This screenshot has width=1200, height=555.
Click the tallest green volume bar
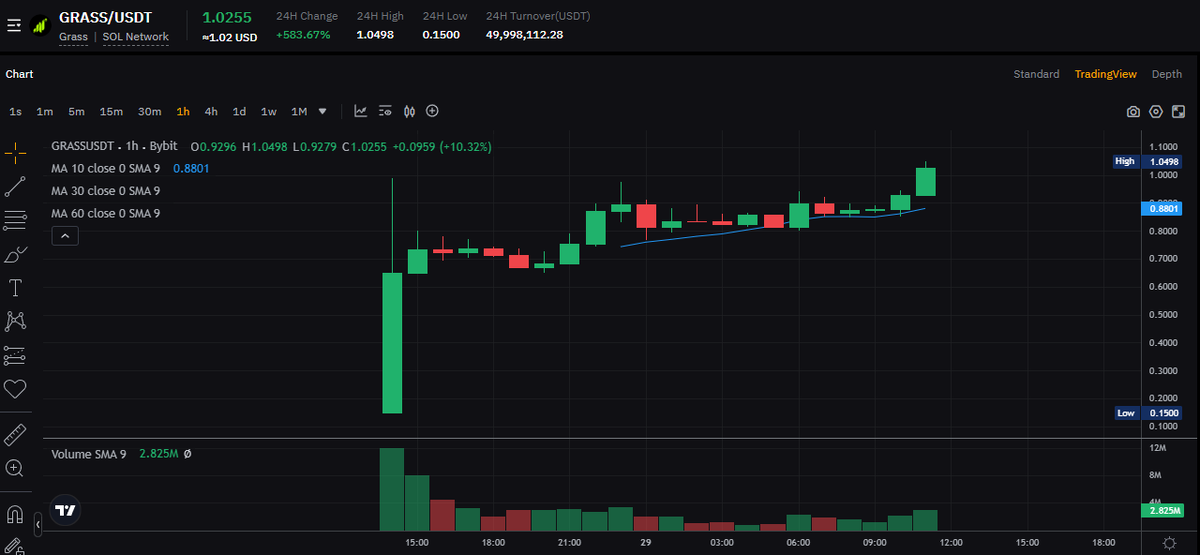391,489
